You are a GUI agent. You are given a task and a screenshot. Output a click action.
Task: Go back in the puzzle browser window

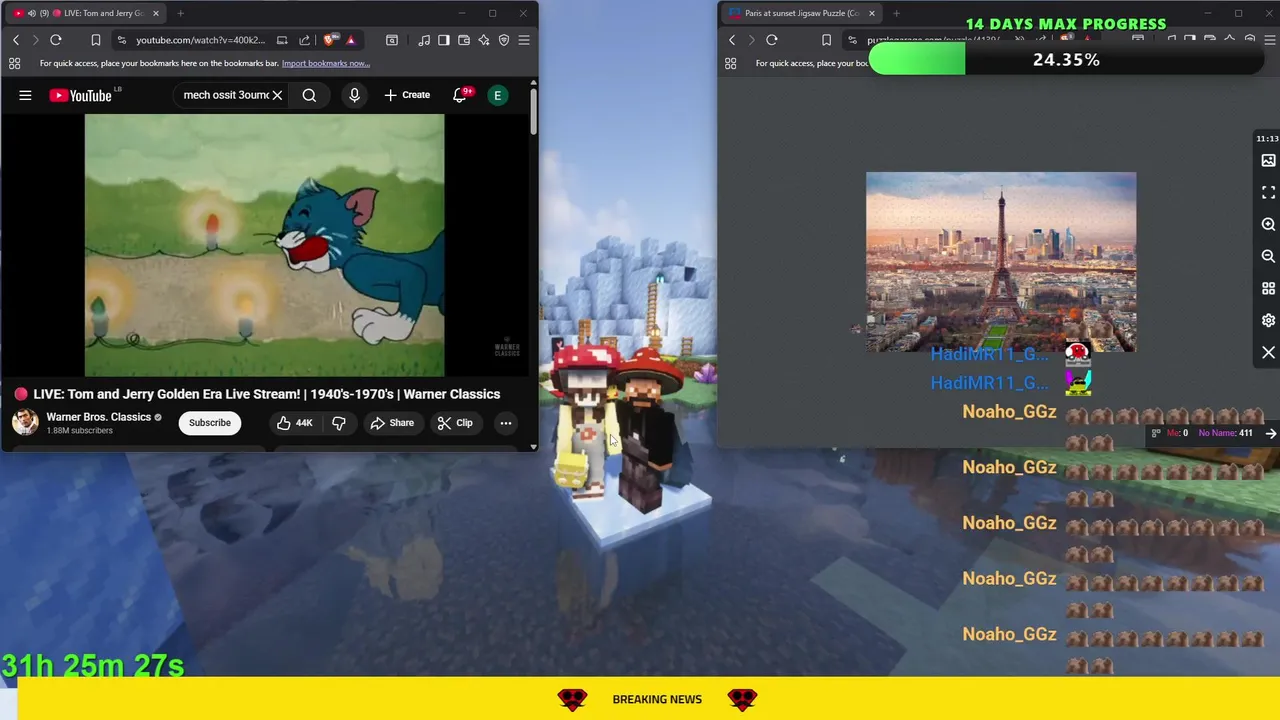pyautogui.click(x=732, y=40)
